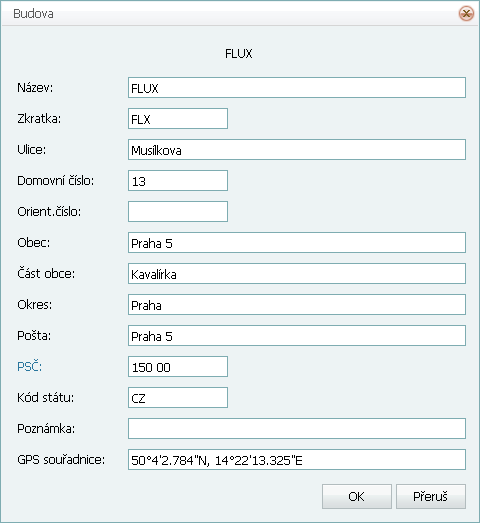Click the Domovní číslo field with 13
The image size is (480, 523).
pos(178,180)
